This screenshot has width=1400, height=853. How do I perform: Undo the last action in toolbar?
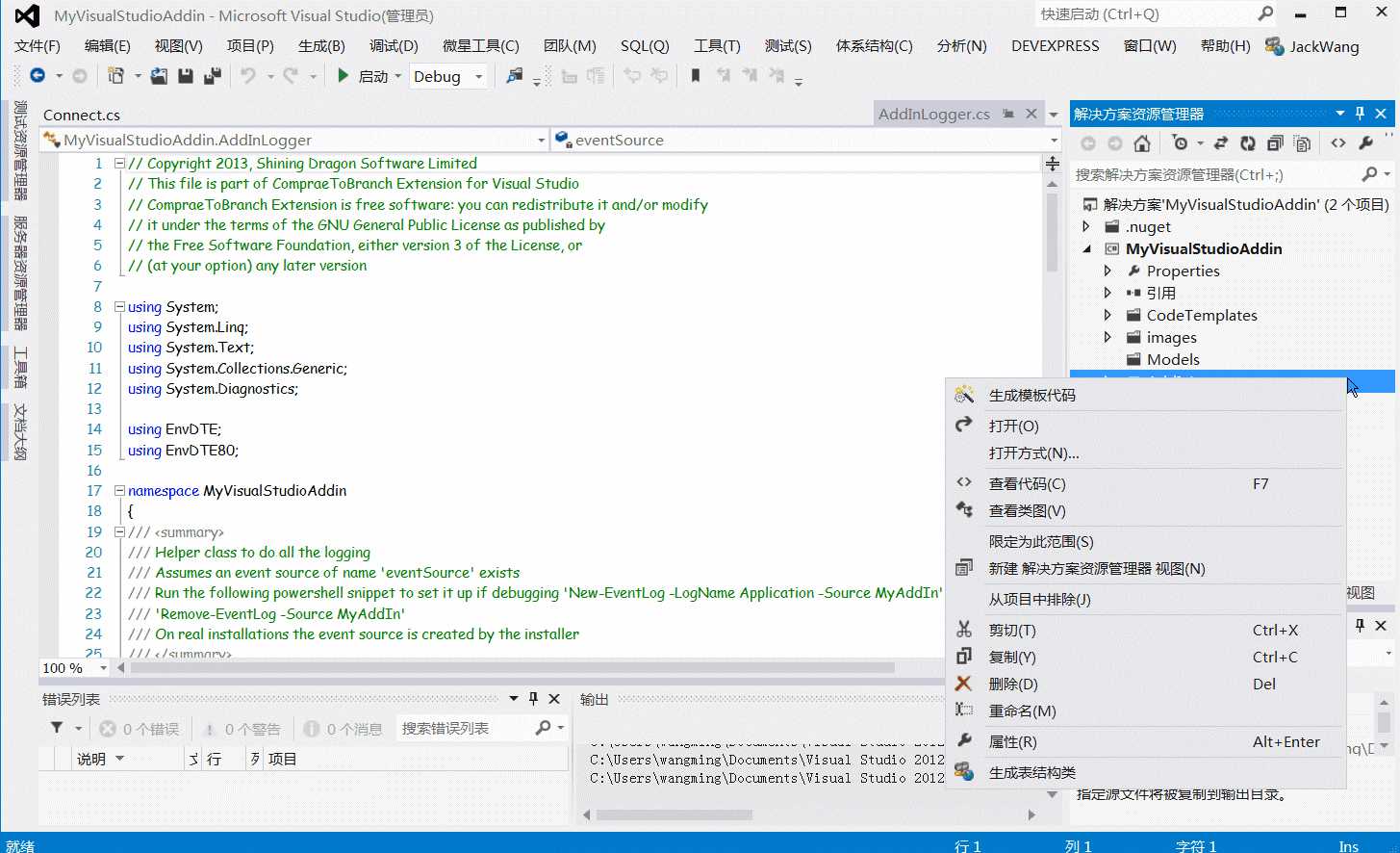click(x=248, y=75)
